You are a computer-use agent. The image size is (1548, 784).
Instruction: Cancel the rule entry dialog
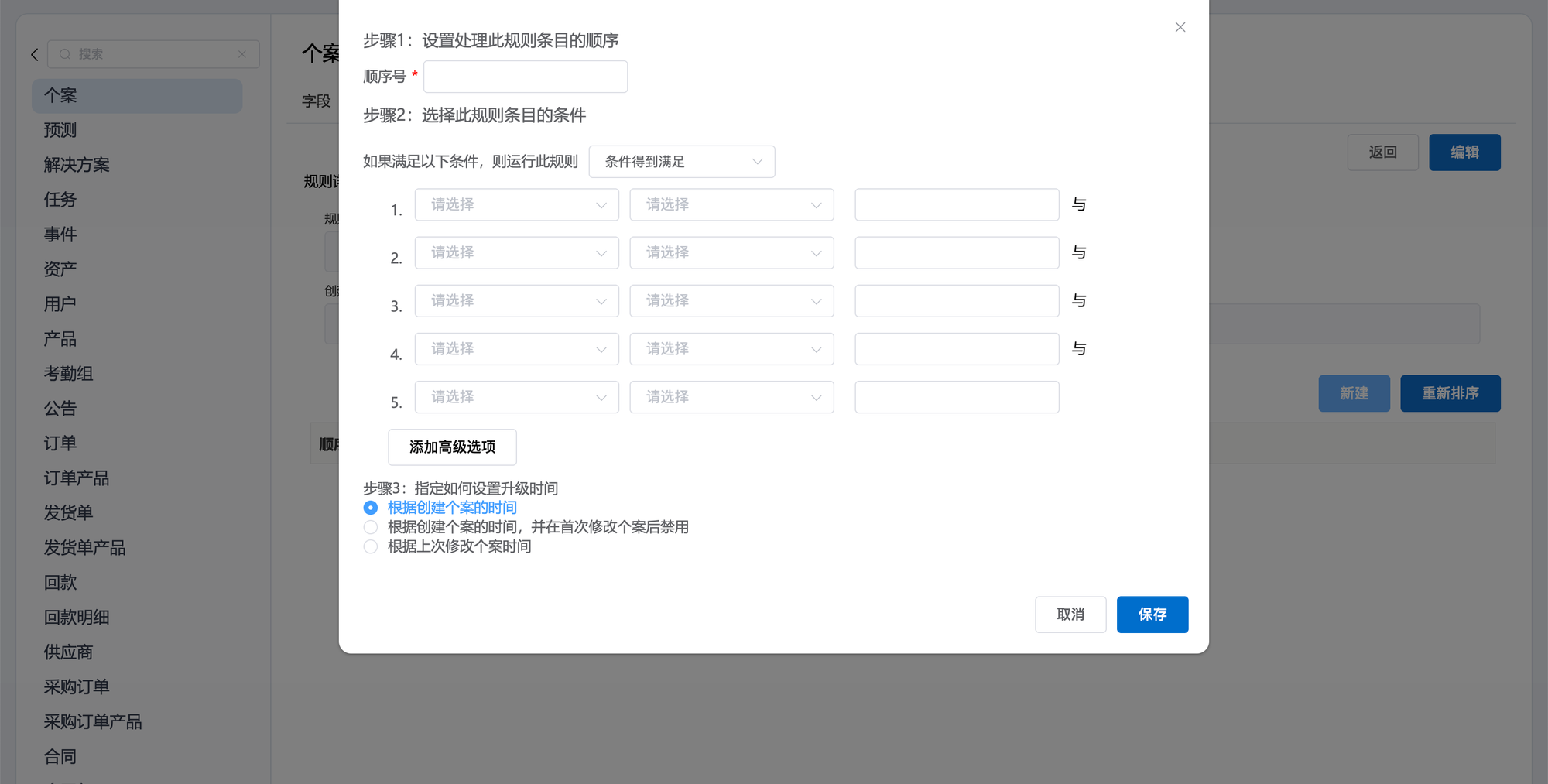coord(1070,615)
